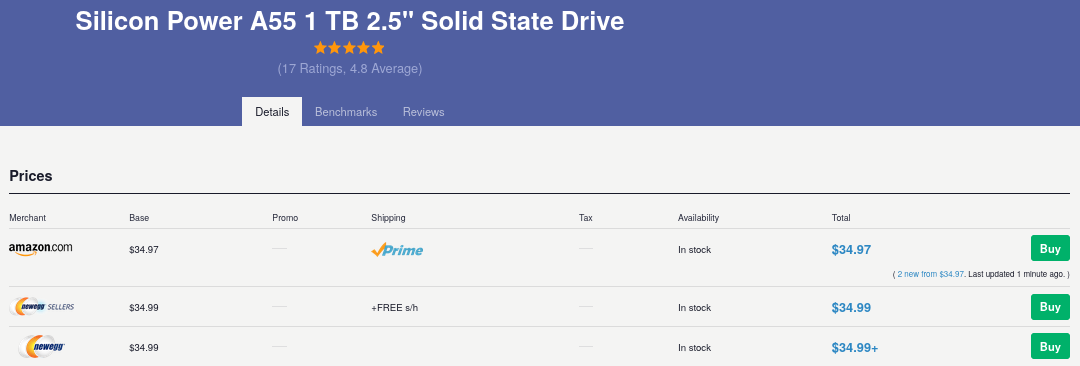
Task: Click the Shipping column header
Action: coord(388,218)
